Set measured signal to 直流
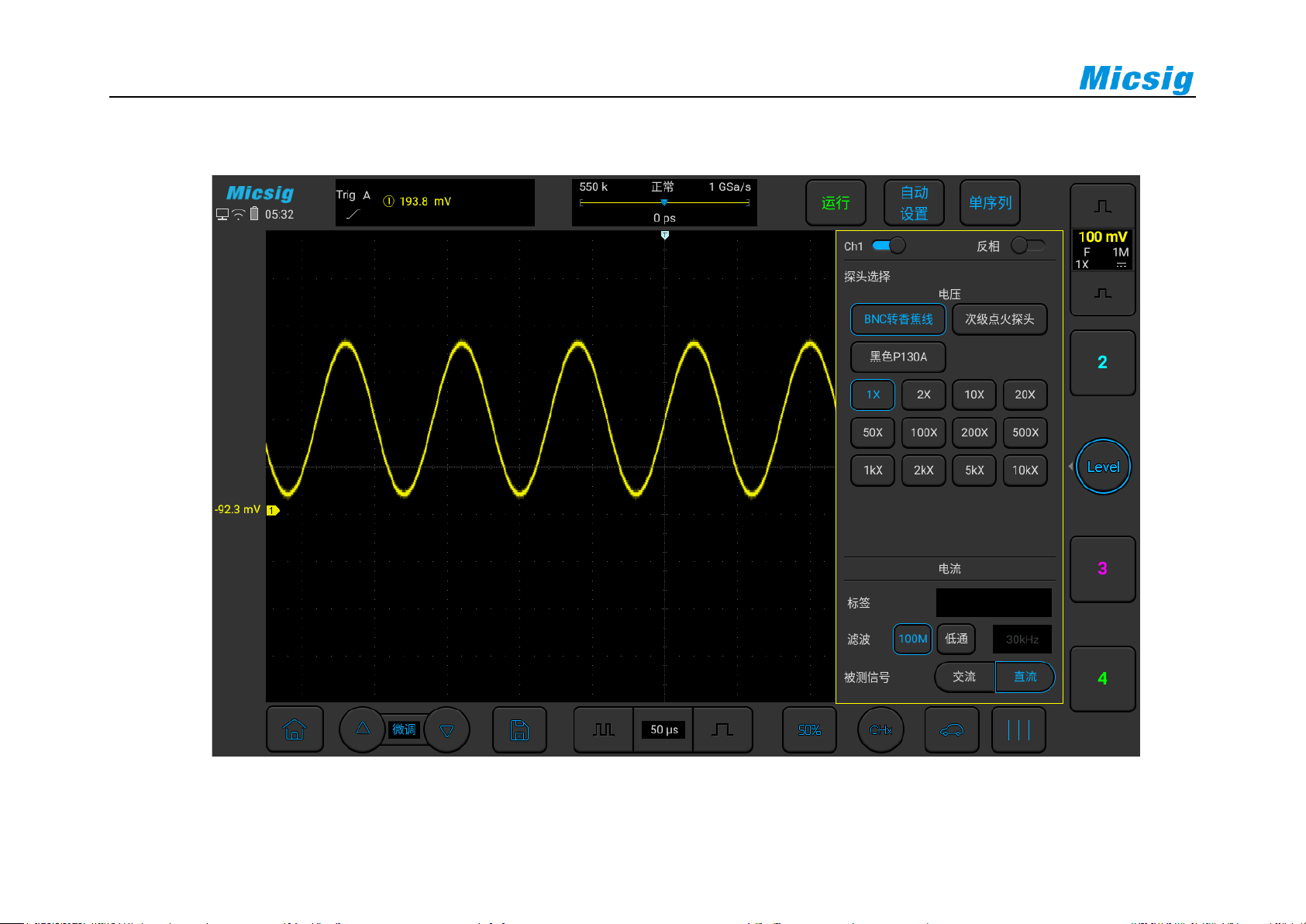Image resolution: width=1306 pixels, height=924 pixels. tap(1025, 677)
